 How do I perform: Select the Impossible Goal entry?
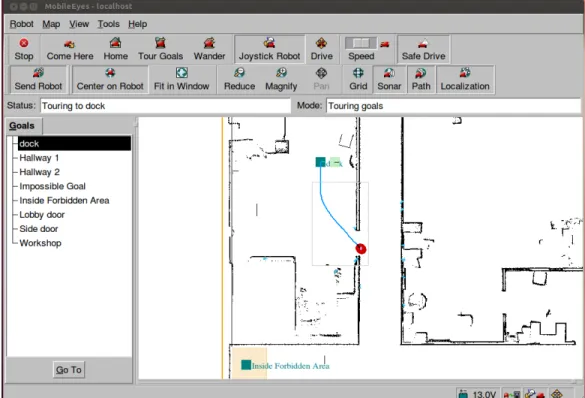pyautogui.click(x=52, y=186)
